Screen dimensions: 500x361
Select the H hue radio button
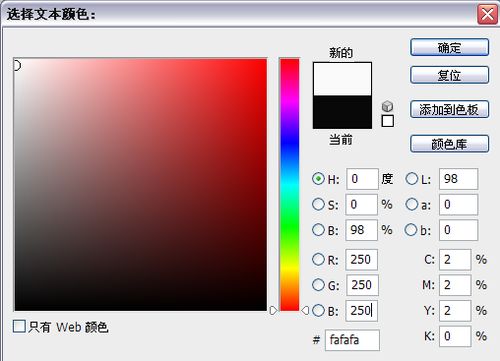318,179
